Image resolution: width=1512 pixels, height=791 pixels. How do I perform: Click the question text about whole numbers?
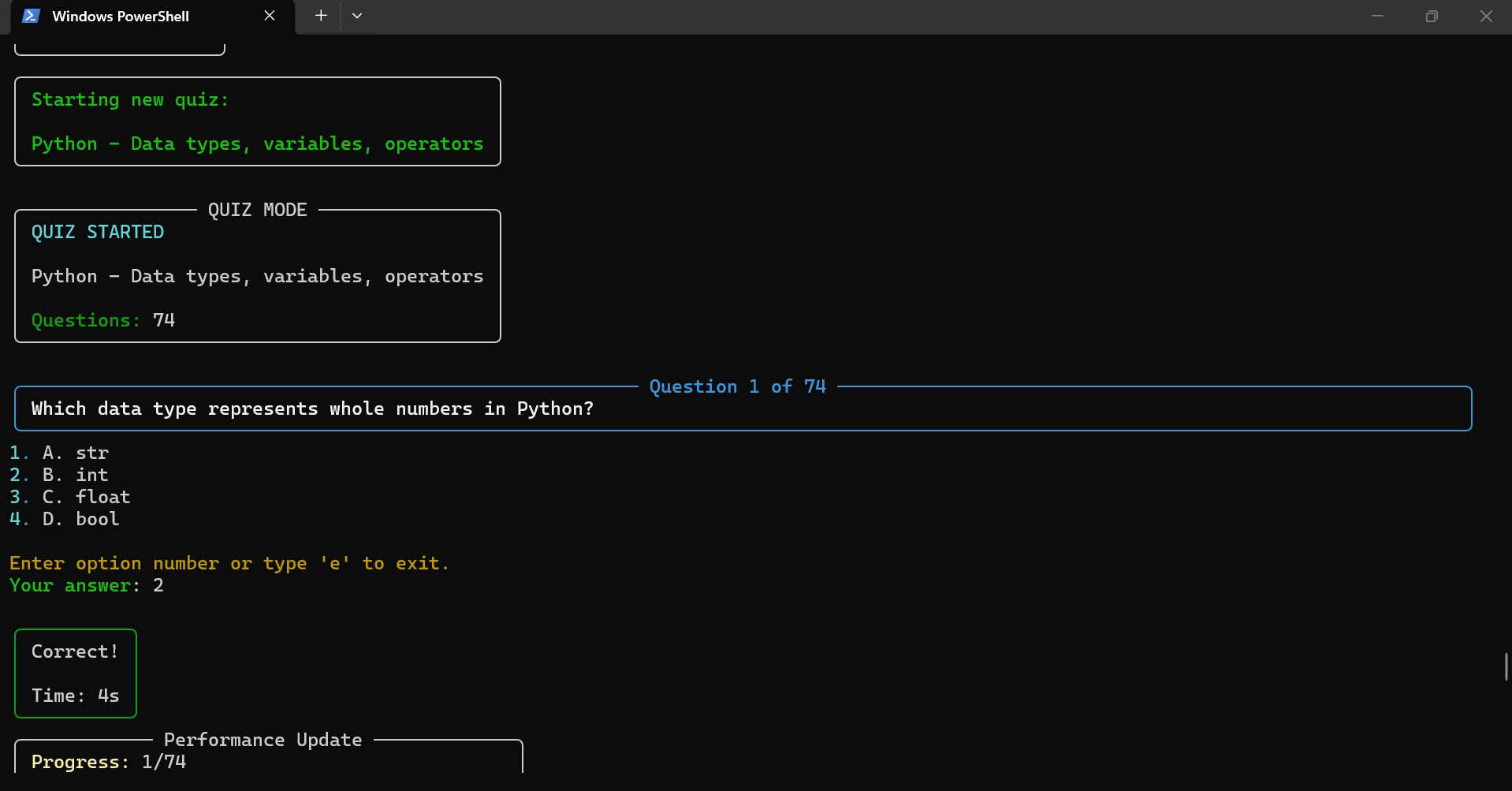click(313, 409)
